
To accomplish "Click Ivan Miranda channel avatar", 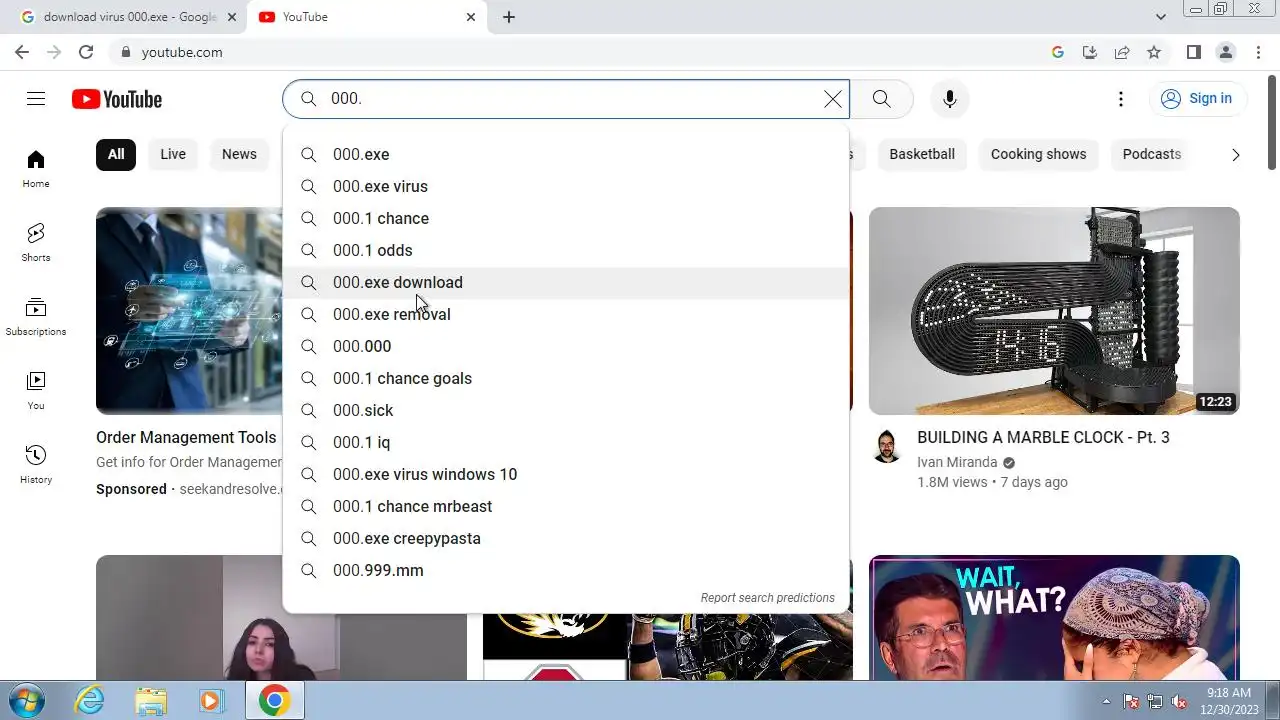I will [x=887, y=446].
